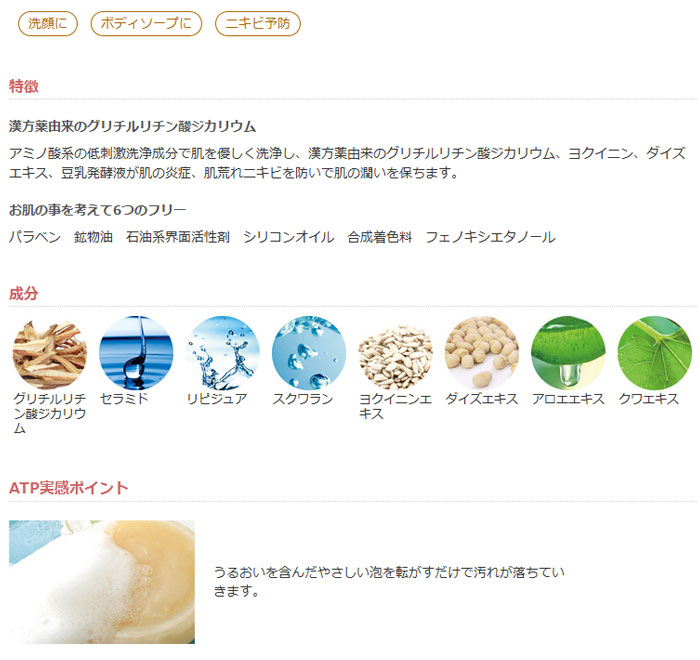The height and width of the screenshot is (660, 700).
Task: Select the ダイズエキス soybean icon
Action: coord(482,353)
